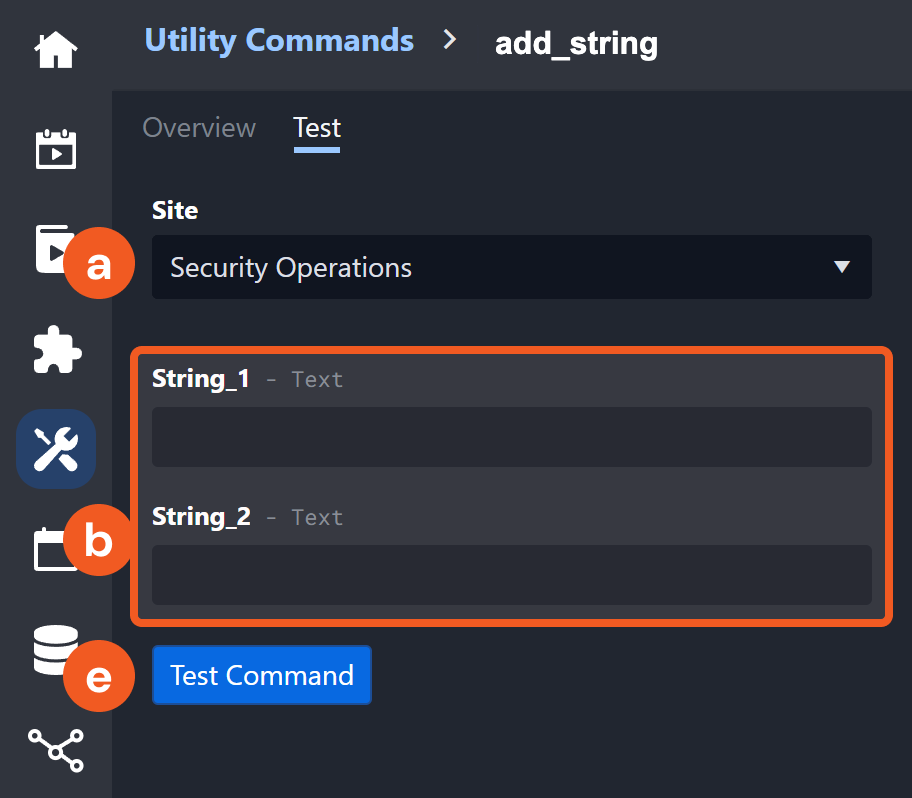Select the wrench and screwdriver utilities icon

coord(56,448)
